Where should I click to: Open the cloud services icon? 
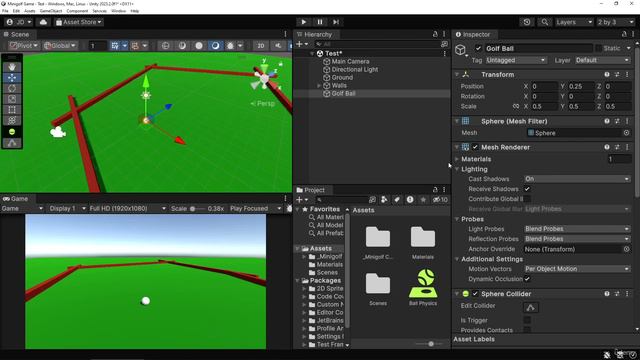pyautogui.click(x=43, y=22)
